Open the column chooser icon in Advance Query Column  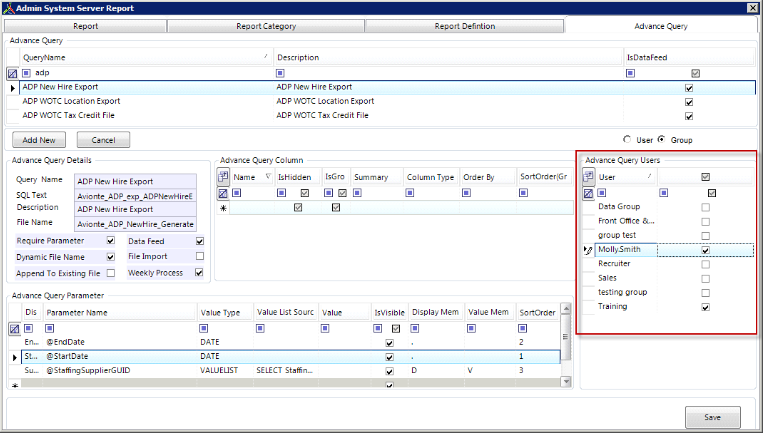[x=223, y=177]
